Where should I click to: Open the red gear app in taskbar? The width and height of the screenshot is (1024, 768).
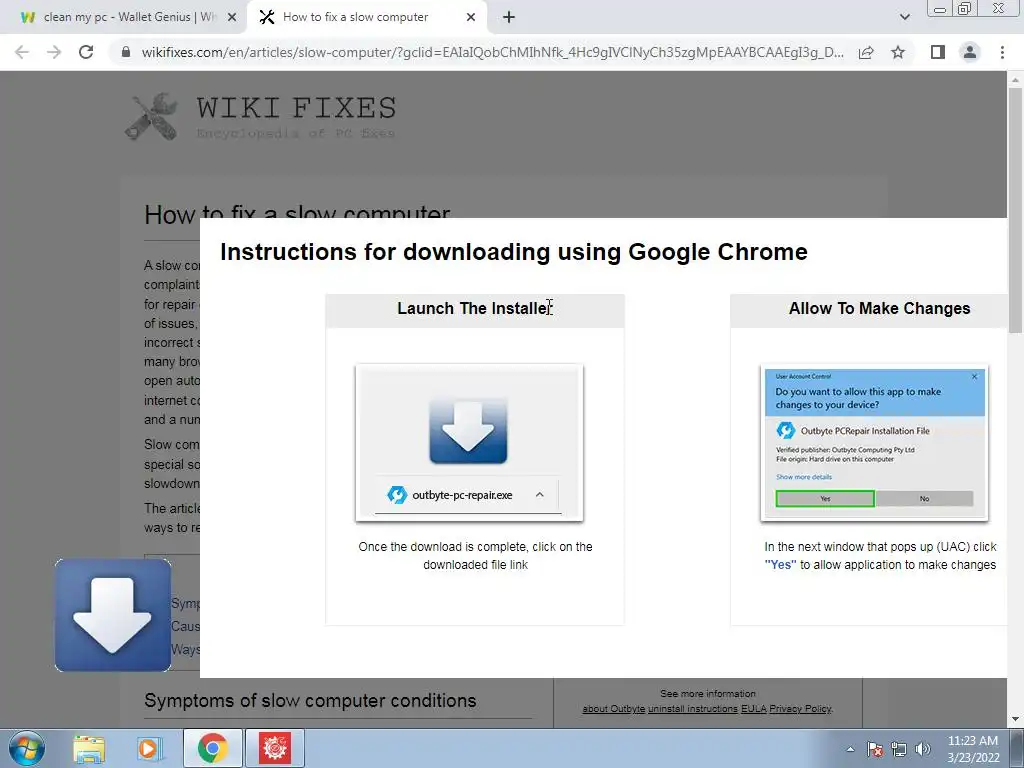click(x=275, y=748)
